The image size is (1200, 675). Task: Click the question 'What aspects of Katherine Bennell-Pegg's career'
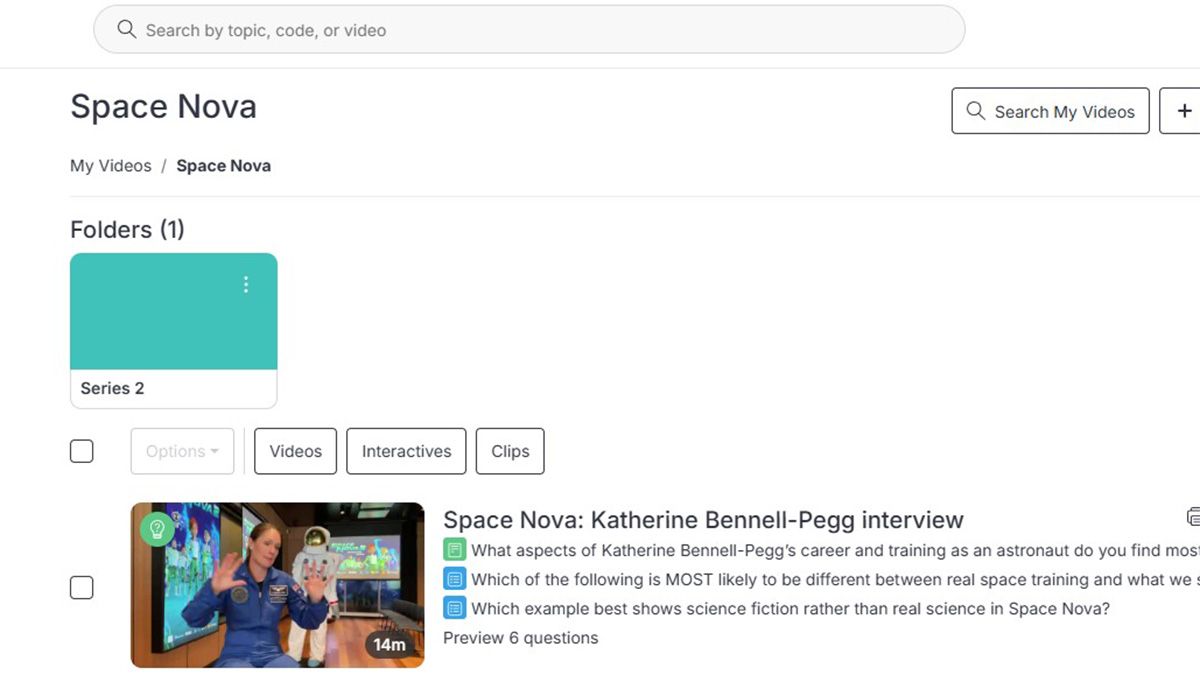click(x=835, y=550)
